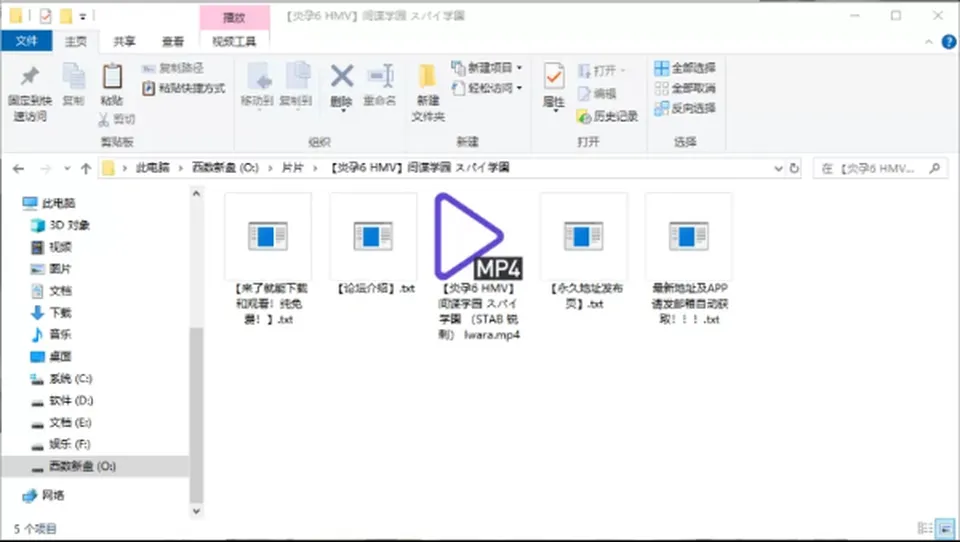Click the navigation pane vertical scrollbar
The height and width of the screenshot is (542, 960).
[x=196, y=352]
